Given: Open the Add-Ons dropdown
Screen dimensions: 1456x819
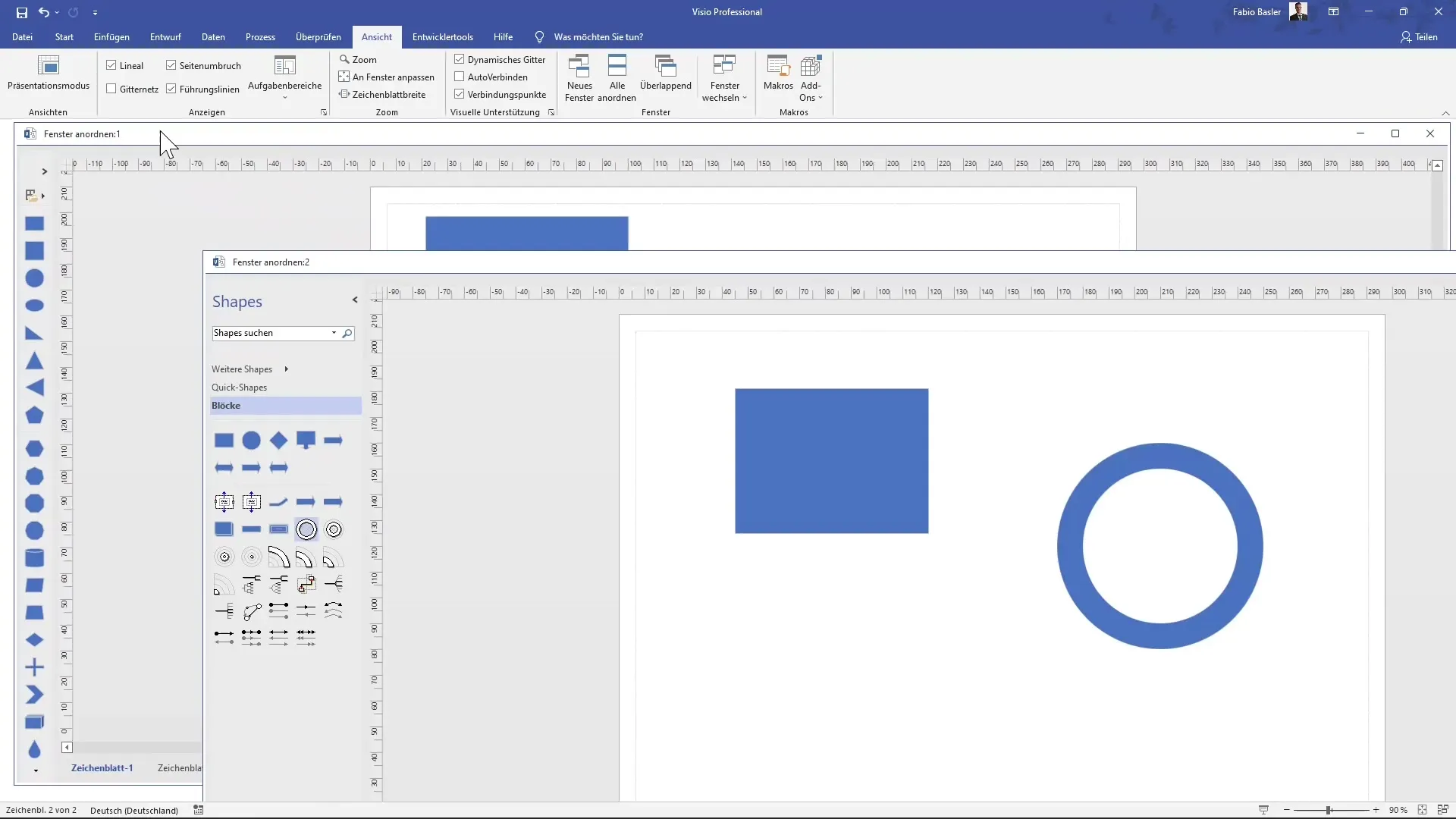Looking at the screenshot, I should (x=811, y=78).
